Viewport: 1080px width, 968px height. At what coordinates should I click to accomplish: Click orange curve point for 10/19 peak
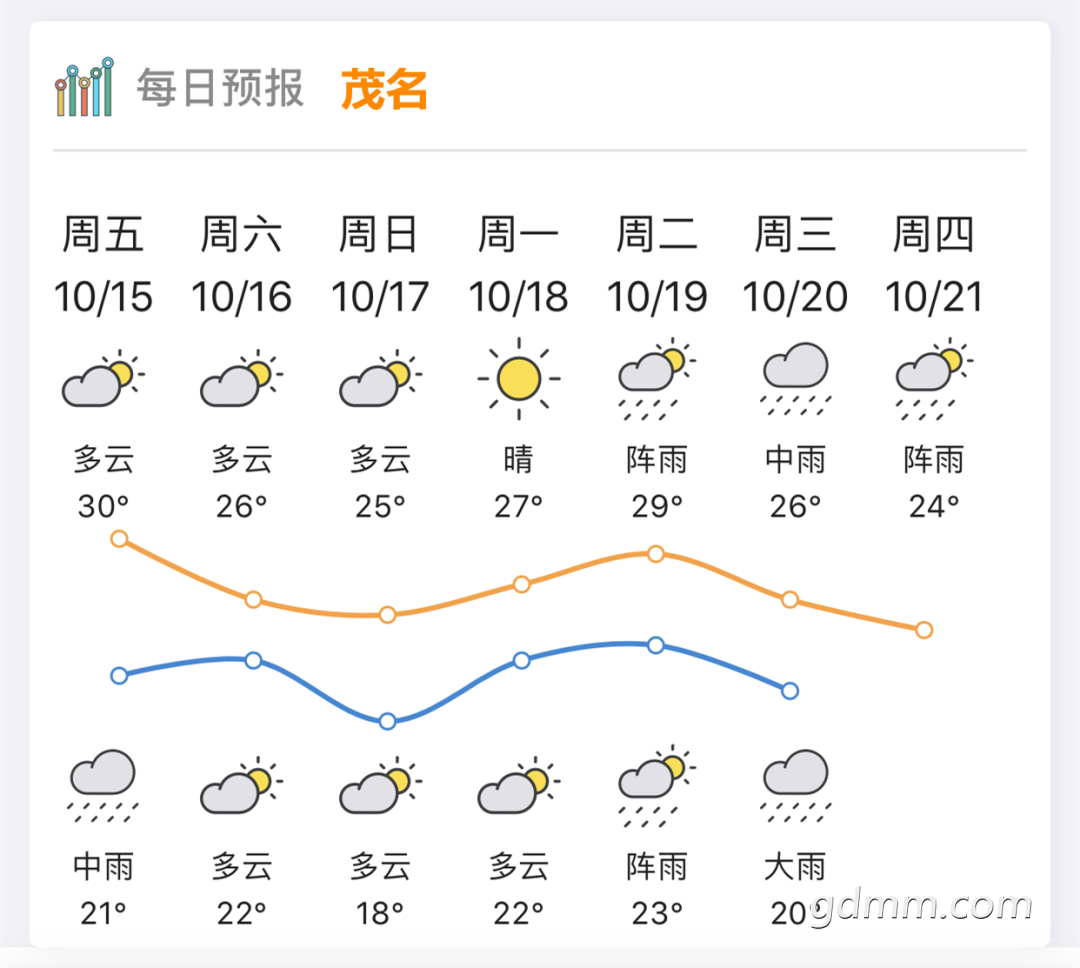(x=656, y=554)
